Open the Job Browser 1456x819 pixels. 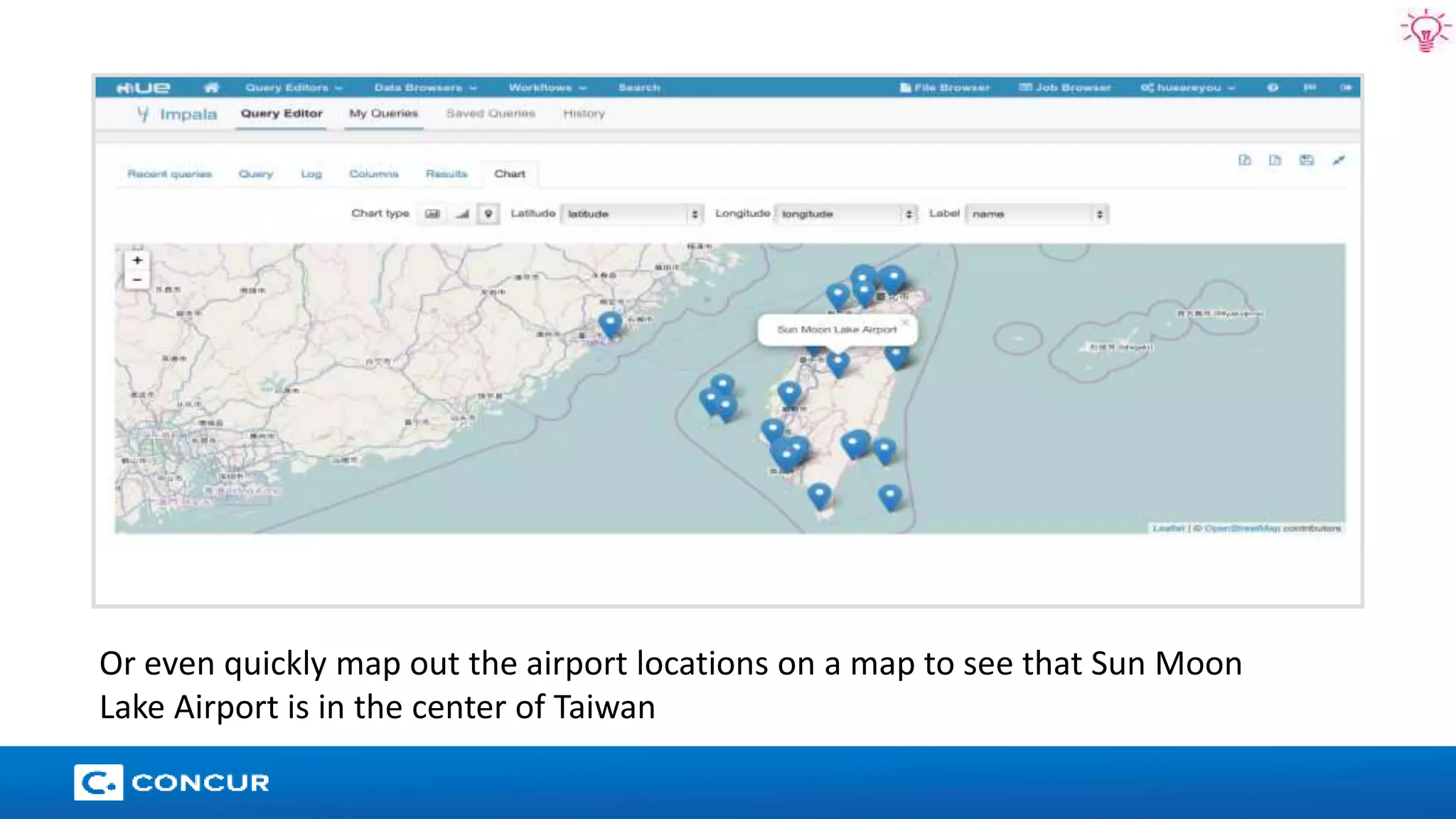tap(1064, 87)
